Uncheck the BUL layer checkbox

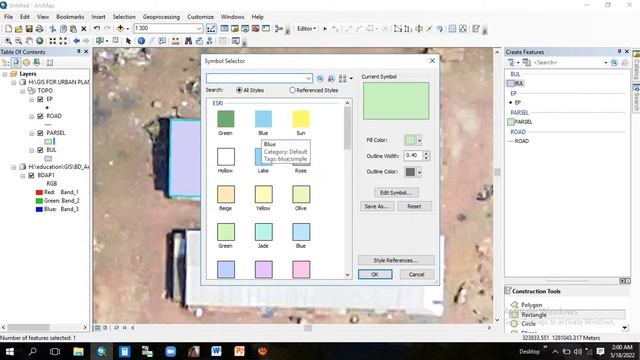tap(40, 150)
